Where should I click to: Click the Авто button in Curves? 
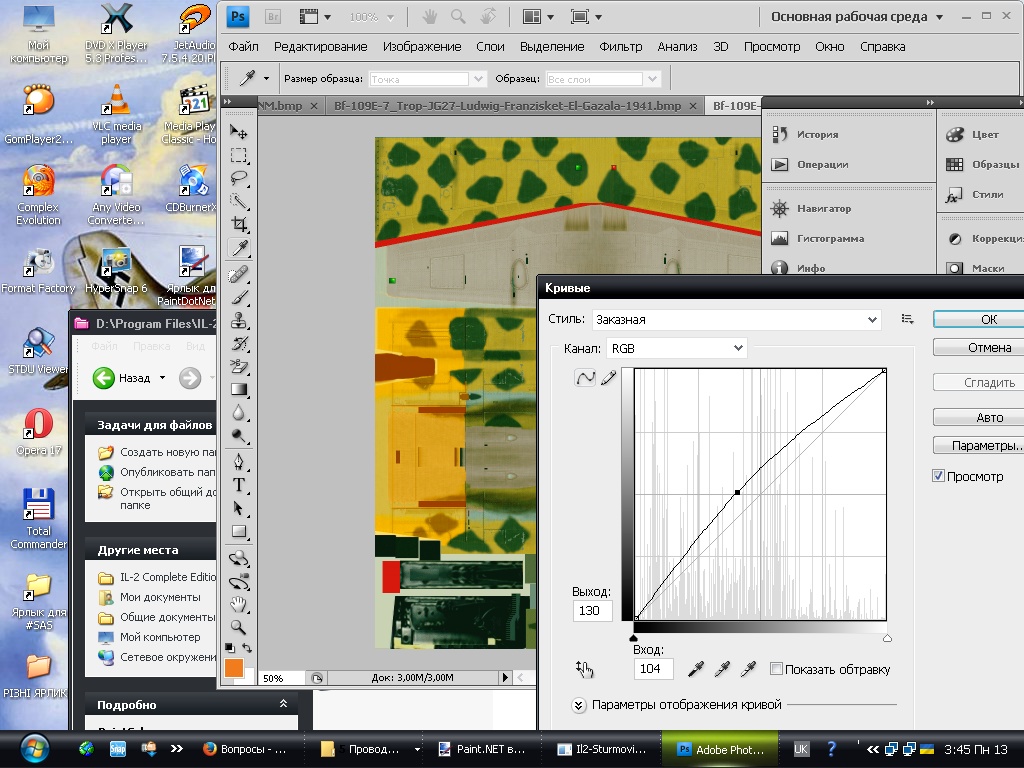tap(988, 417)
